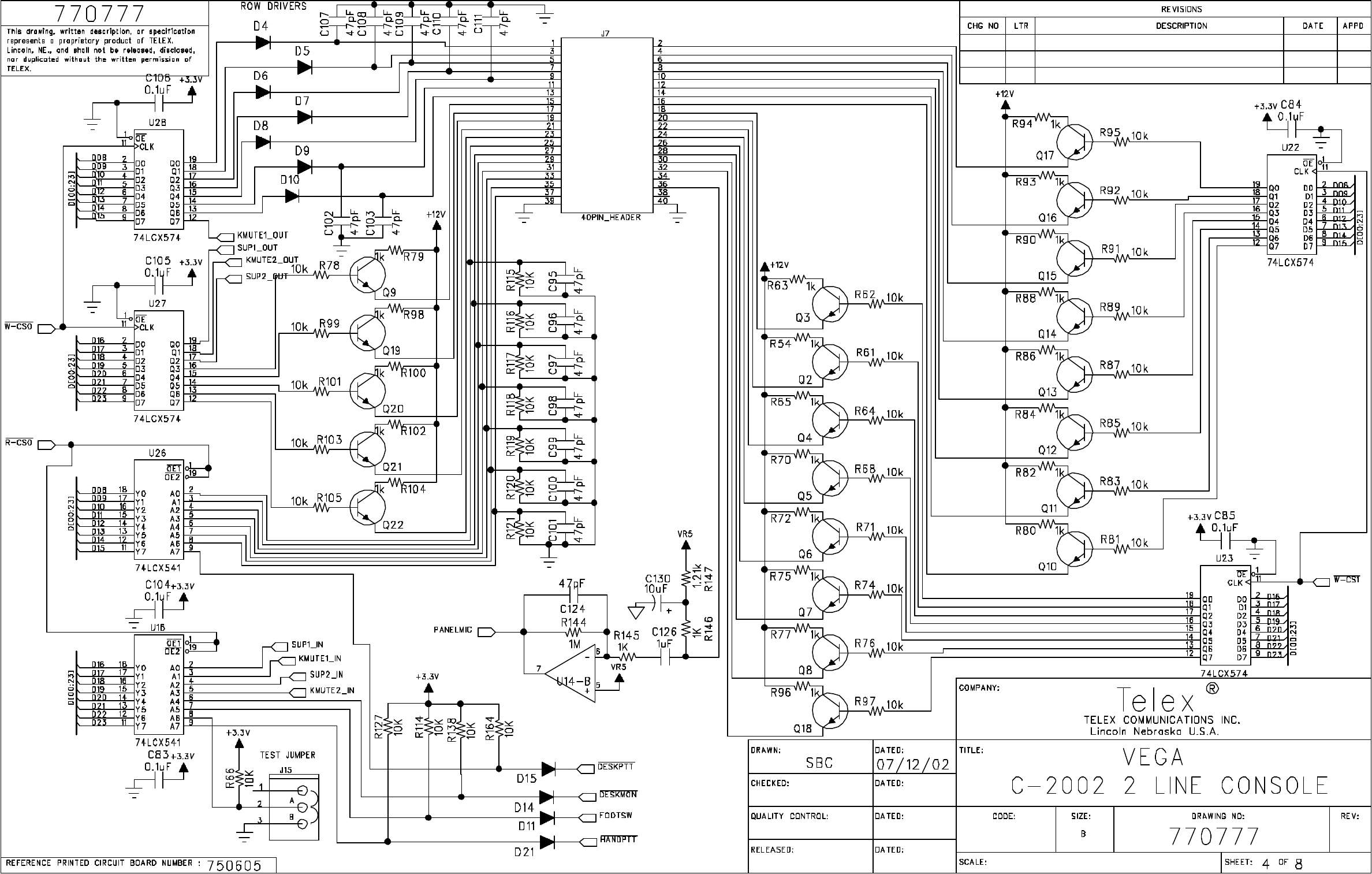The width and height of the screenshot is (1372, 874).
Task: Click the Q22 transistor symbol
Action: click(x=368, y=507)
